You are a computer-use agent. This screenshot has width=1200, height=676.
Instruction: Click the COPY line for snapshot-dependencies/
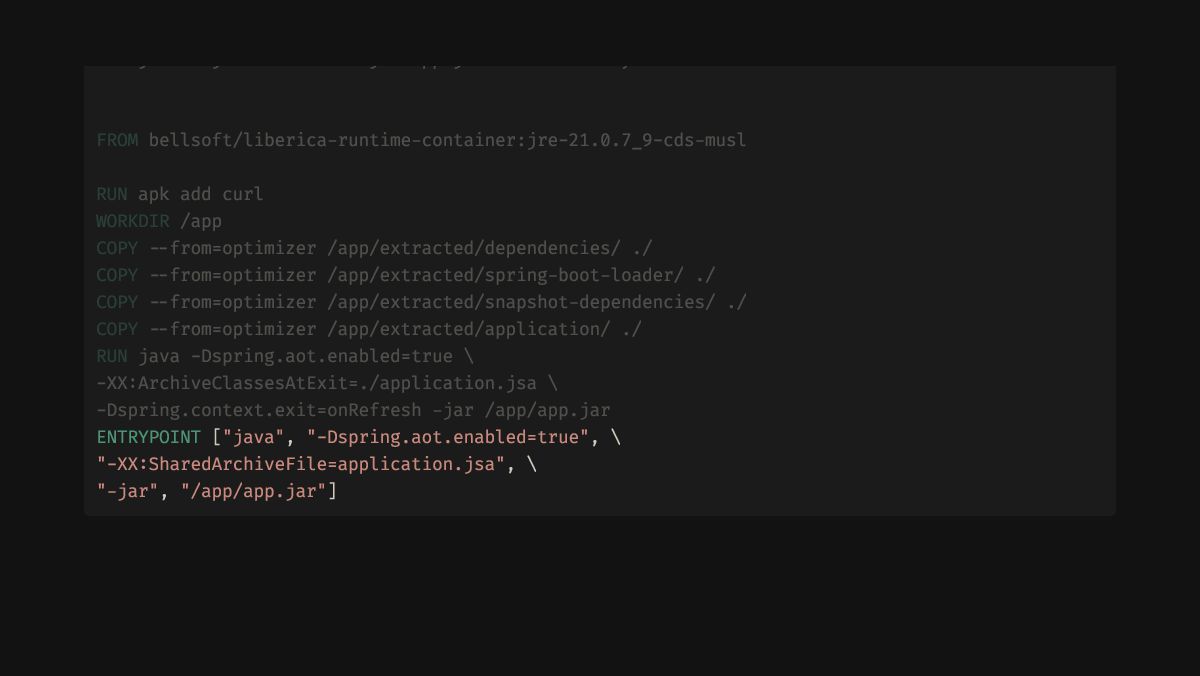421,302
